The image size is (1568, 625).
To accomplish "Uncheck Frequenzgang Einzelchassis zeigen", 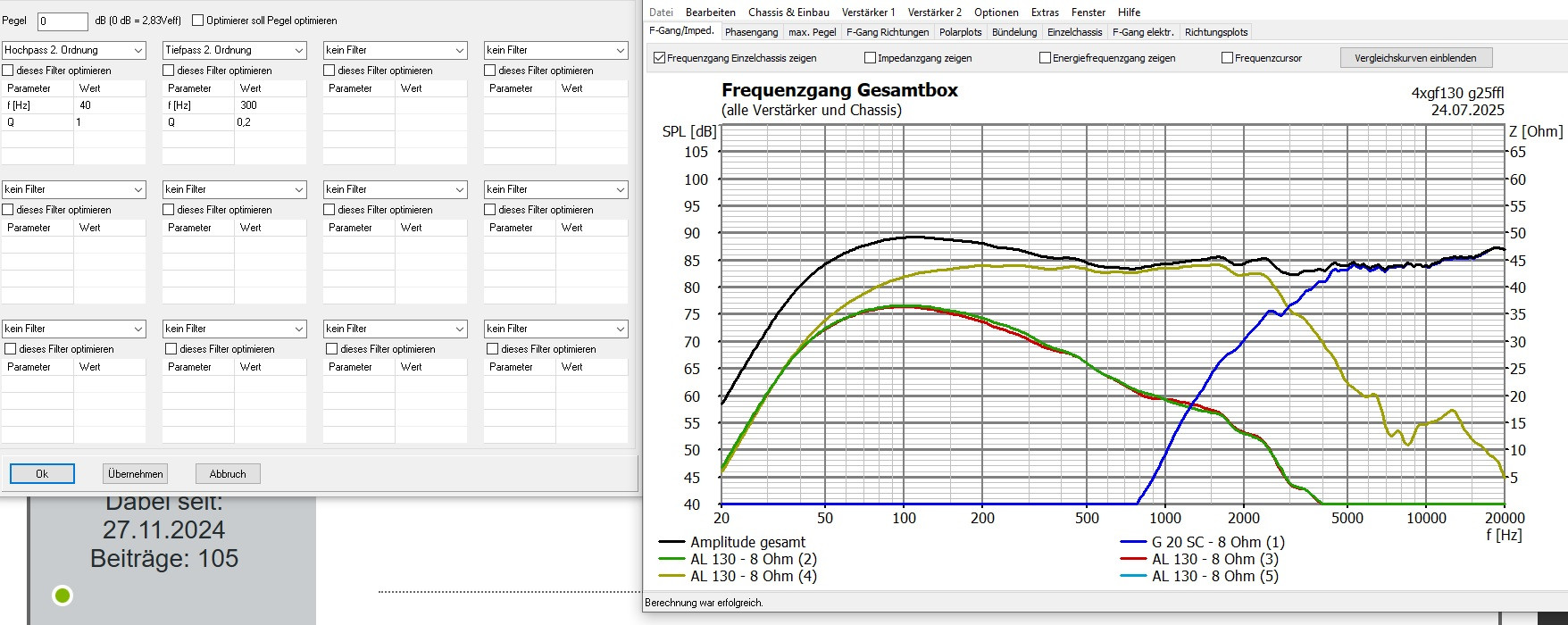I will coord(660,58).
